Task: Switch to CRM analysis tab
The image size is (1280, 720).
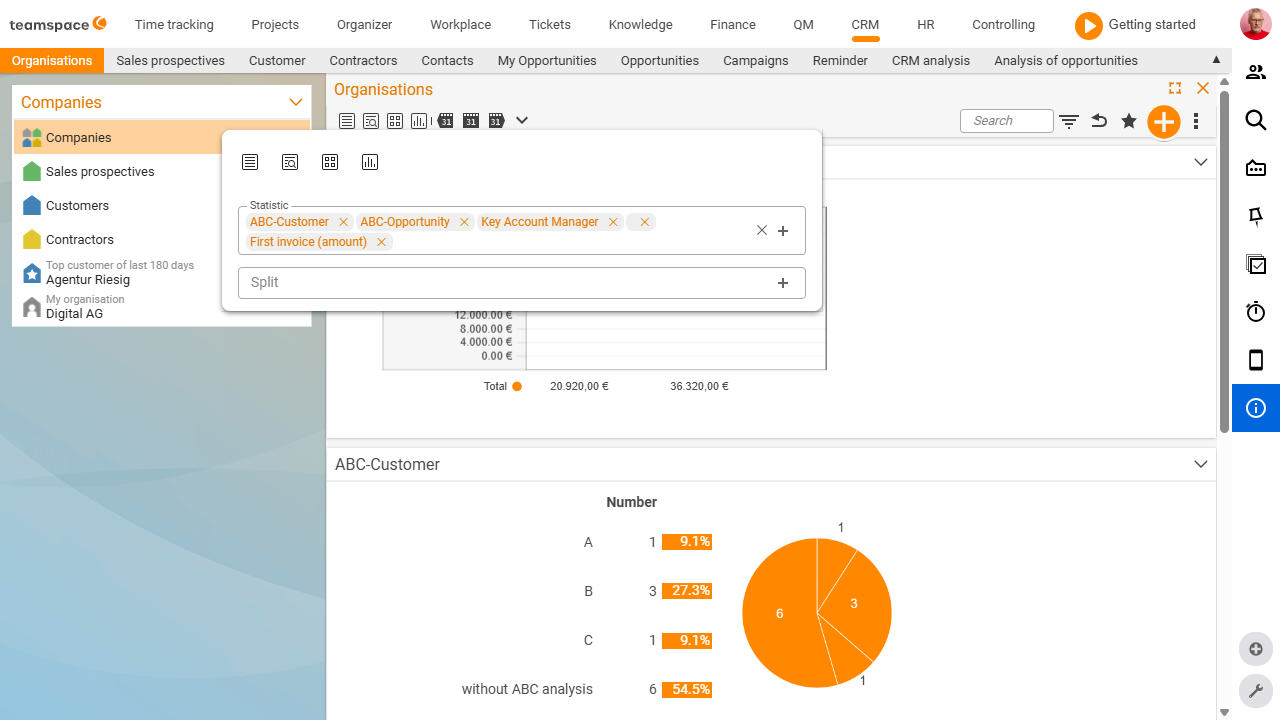Action: pos(931,61)
